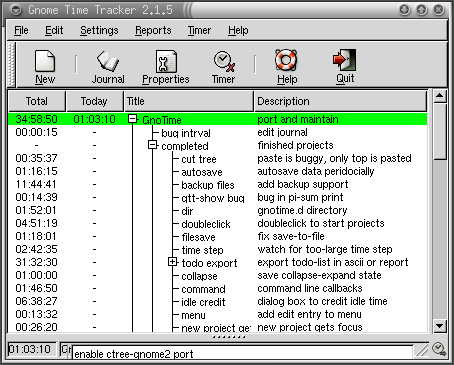Click the total time 31:32:30

coord(36,262)
